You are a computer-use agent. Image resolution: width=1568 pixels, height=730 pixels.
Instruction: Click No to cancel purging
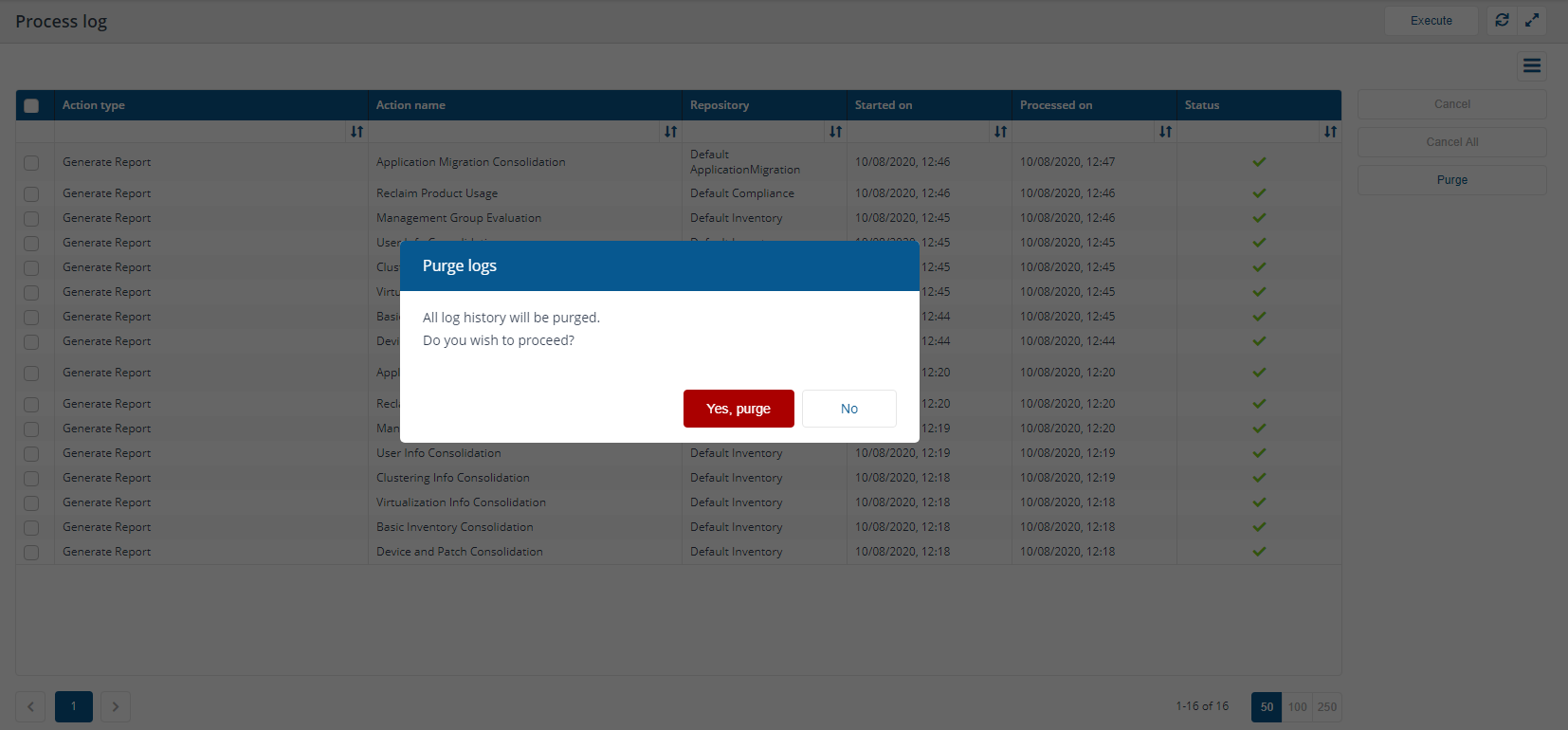click(848, 409)
